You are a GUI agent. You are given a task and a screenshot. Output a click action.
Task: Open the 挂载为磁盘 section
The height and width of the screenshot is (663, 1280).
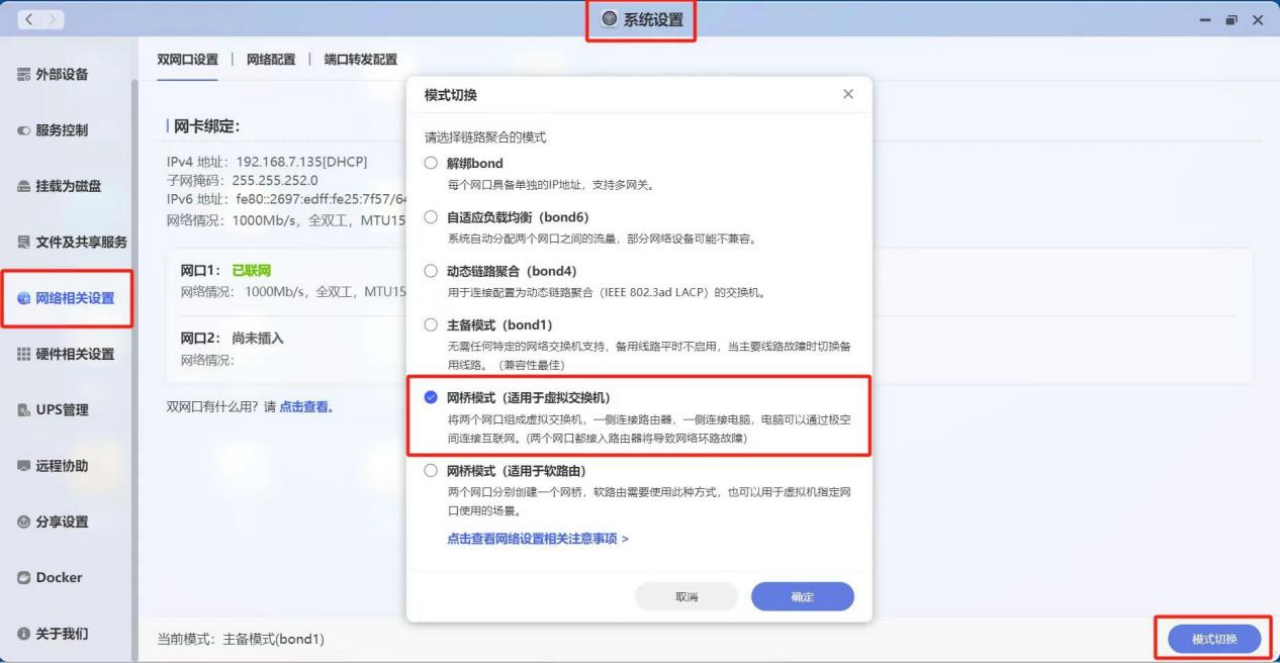[x=62, y=185]
